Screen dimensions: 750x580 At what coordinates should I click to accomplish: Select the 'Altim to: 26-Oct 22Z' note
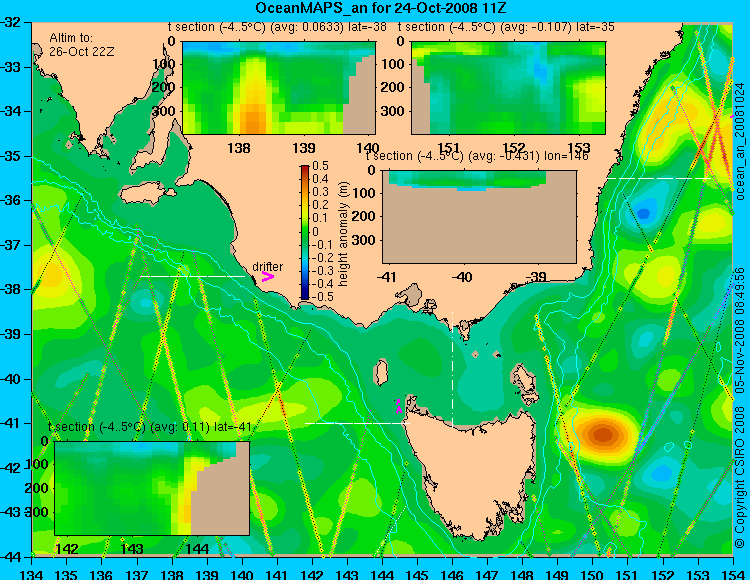click(x=82, y=44)
